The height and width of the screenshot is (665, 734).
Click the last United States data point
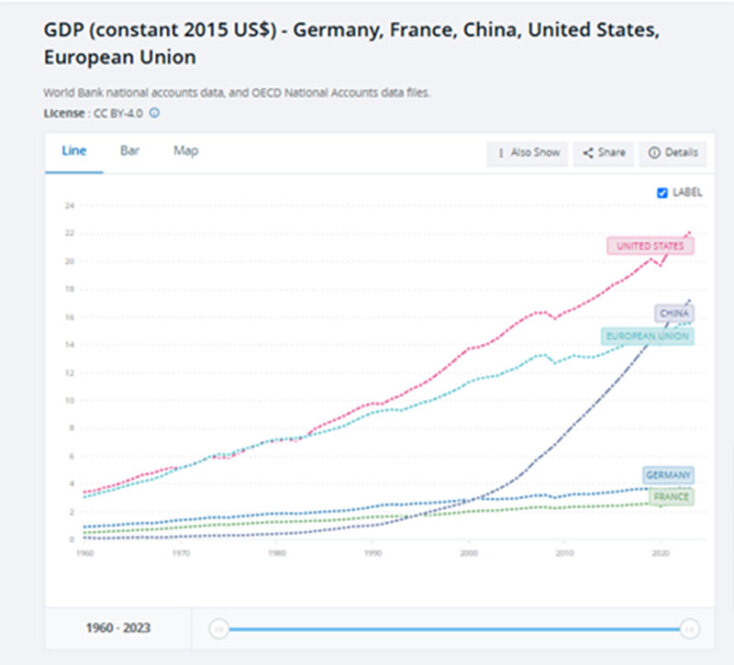click(x=689, y=232)
